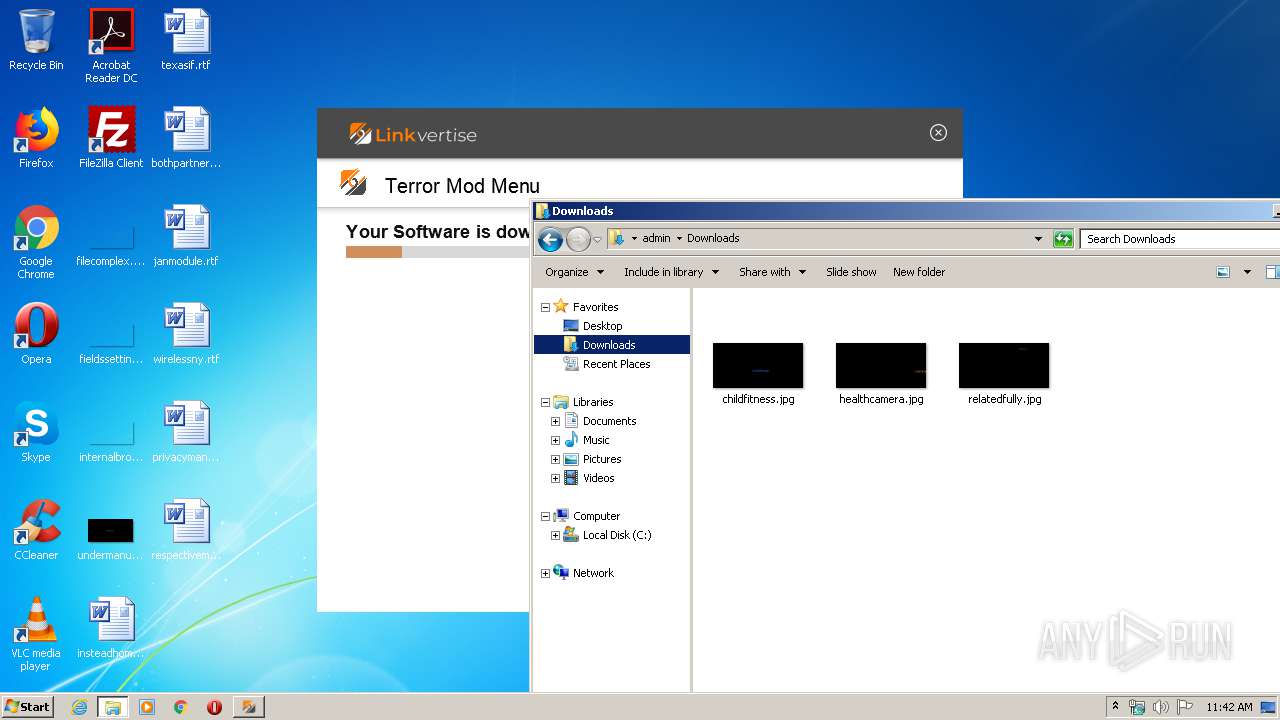Image resolution: width=1280 pixels, height=720 pixels.
Task: Show hidden tray icons
Action: (1115, 706)
